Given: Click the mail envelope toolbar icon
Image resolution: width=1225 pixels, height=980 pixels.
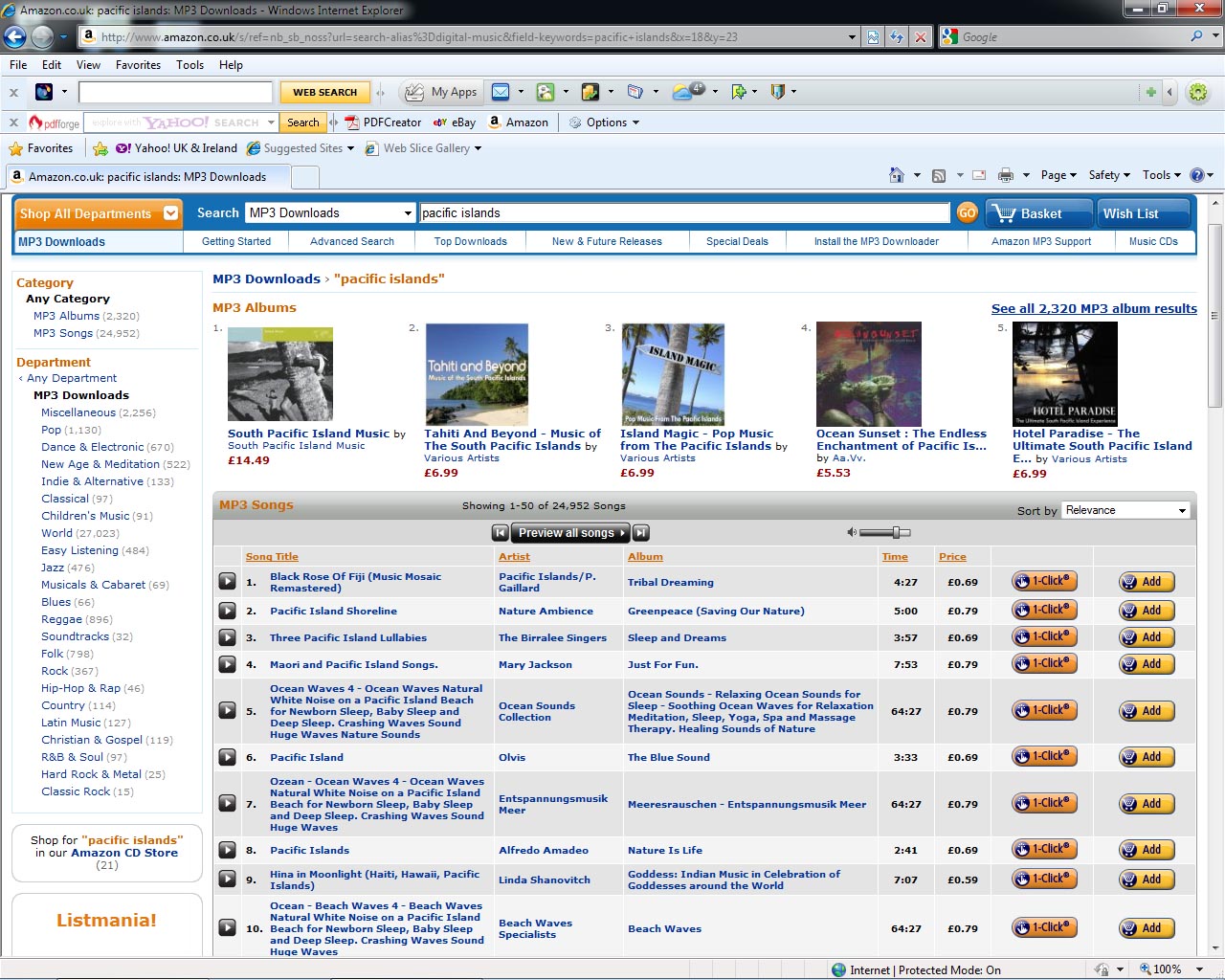Looking at the screenshot, I should [x=501, y=92].
